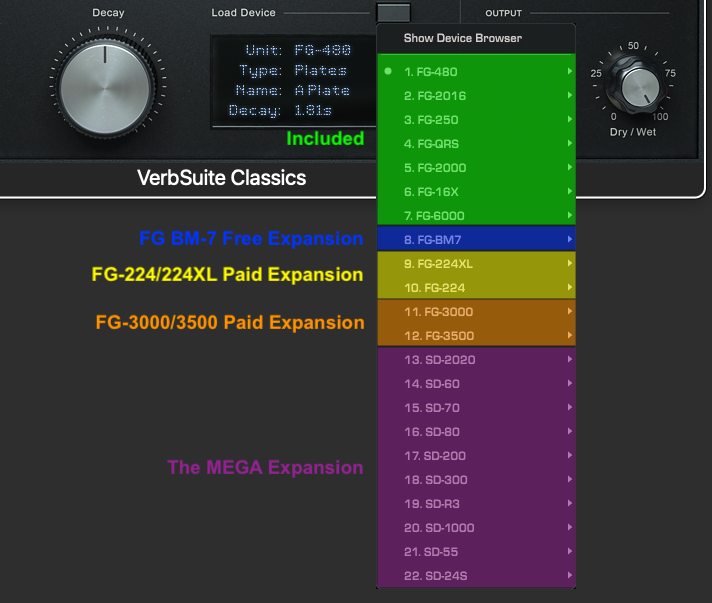Expand SD-1000 submenu arrow
Image resolution: width=712 pixels, height=603 pixels.
[569, 527]
